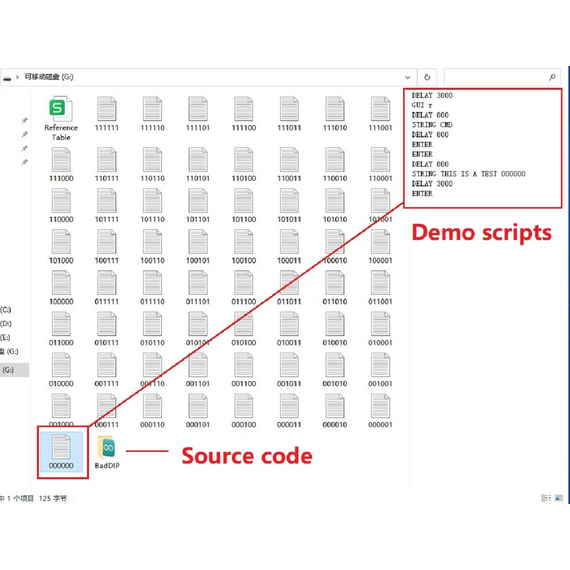Select the 111110 text file
The width and height of the screenshot is (570, 570).
tap(152, 114)
